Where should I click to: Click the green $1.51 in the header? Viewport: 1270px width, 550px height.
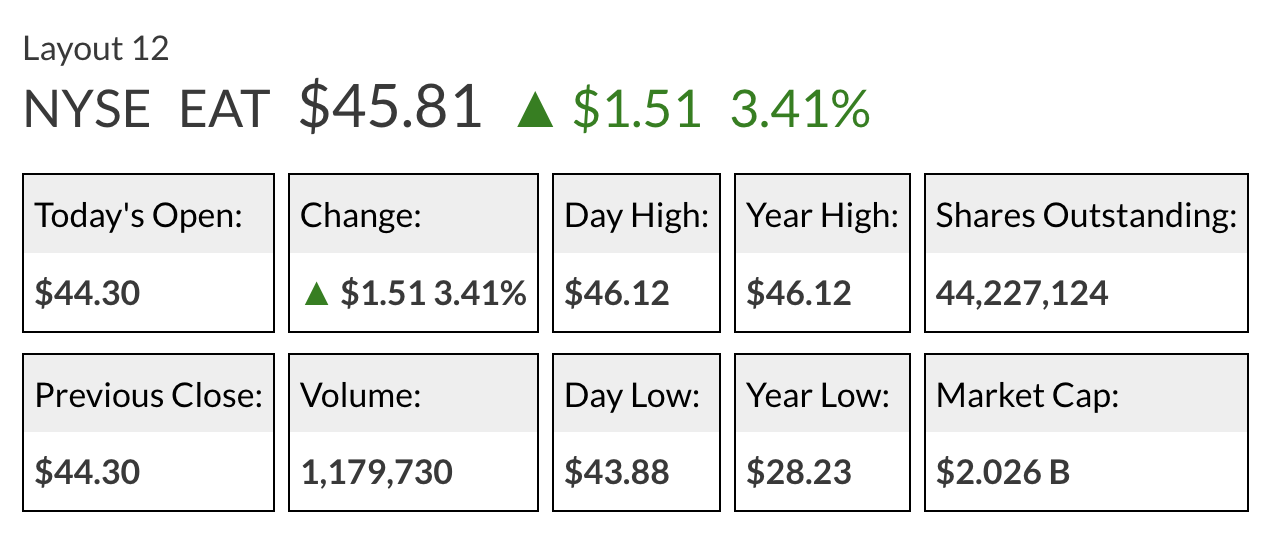pyautogui.click(x=636, y=110)
